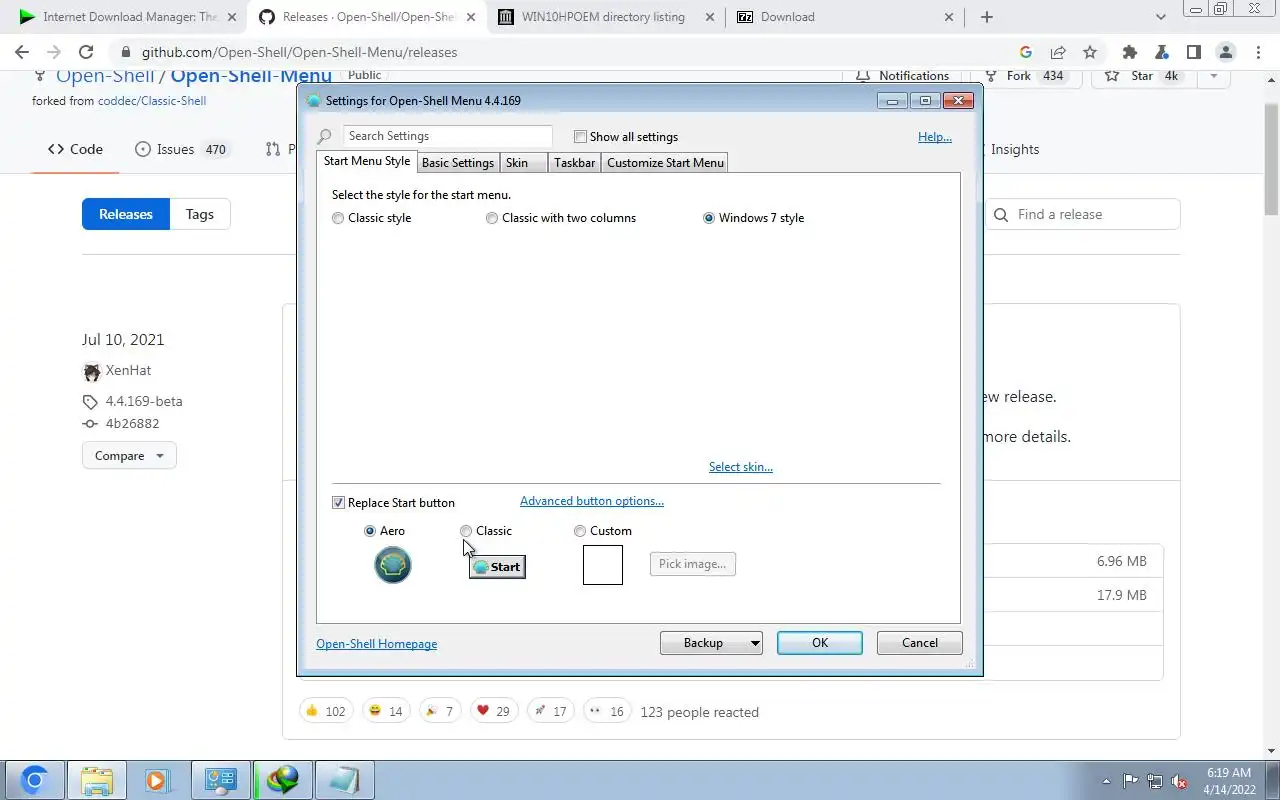Close the Releases Open-Shell tab
The width and height of the screenshot is (1280, 800).
[471, 17]
